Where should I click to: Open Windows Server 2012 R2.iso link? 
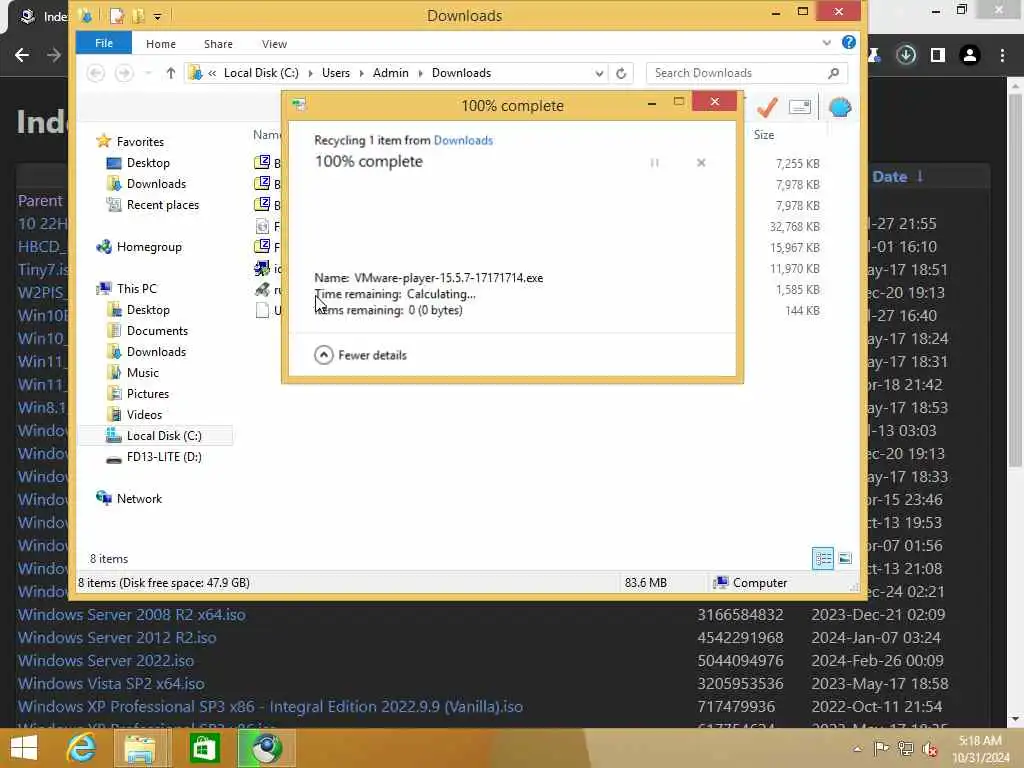click(117, 637)
